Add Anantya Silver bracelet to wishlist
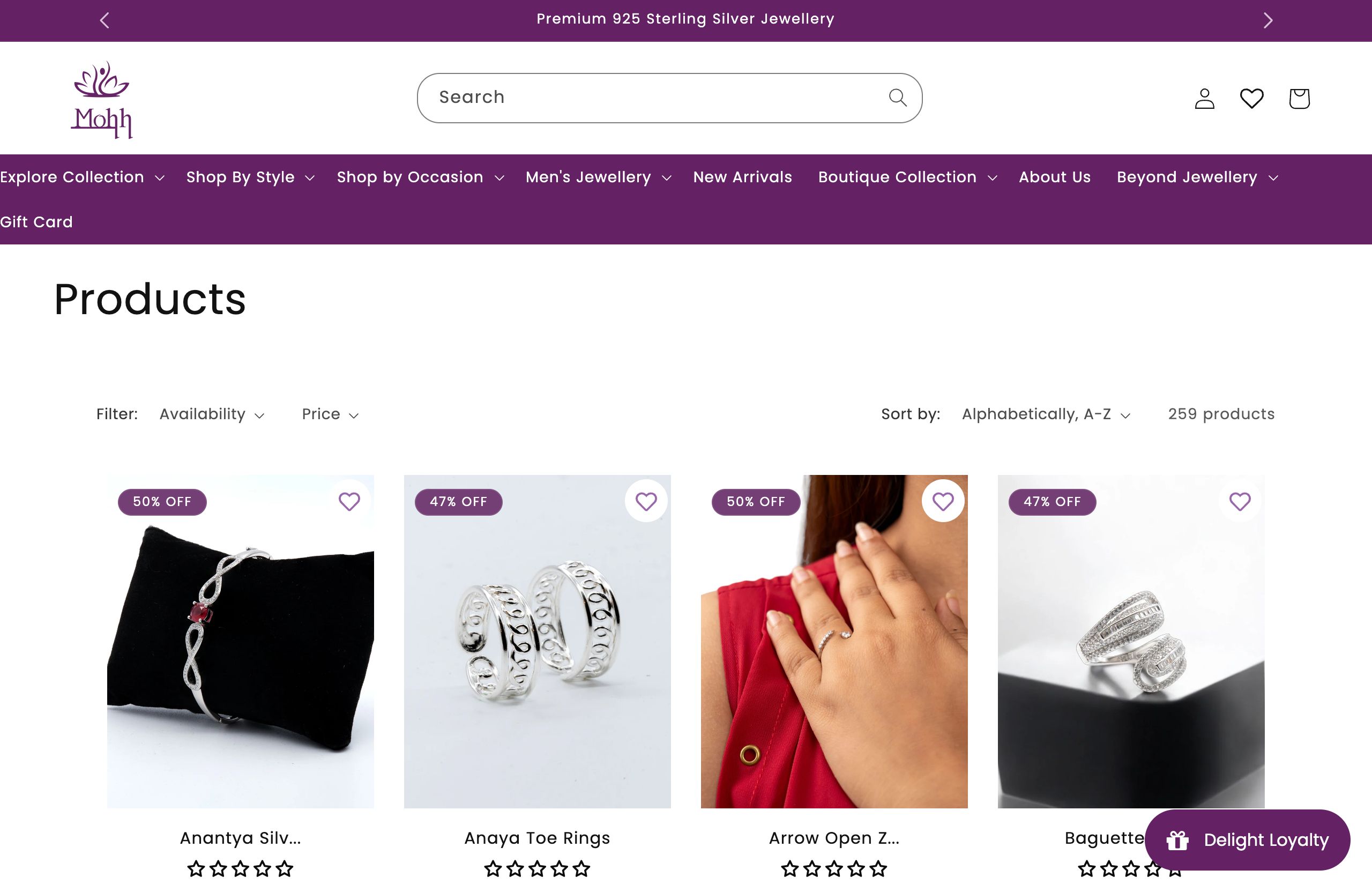 (349, 501)
